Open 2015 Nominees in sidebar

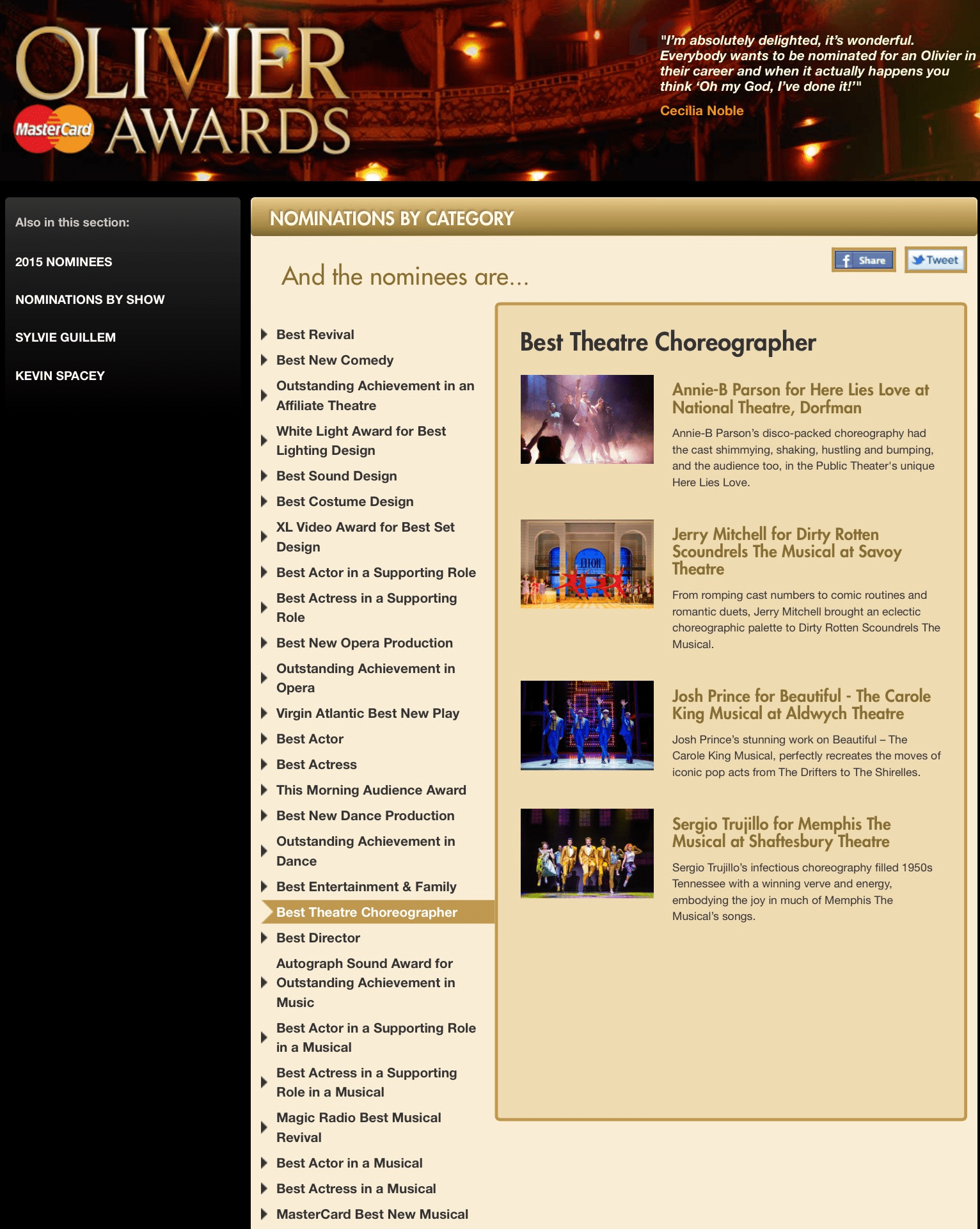63,262
